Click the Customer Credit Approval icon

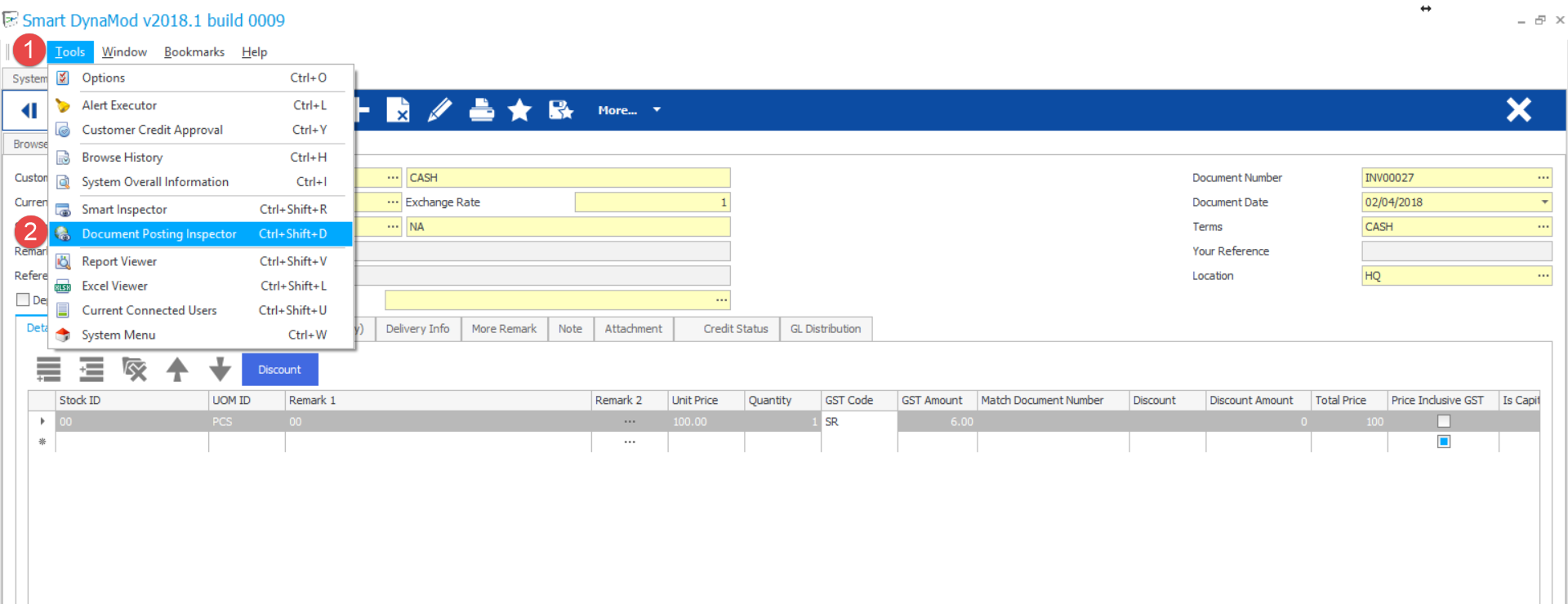[63, 130]
